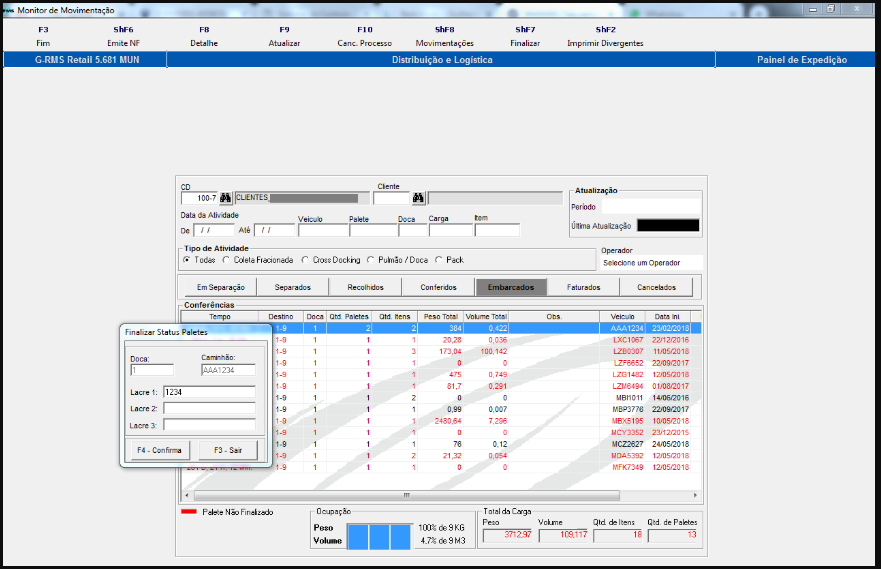The height and width of the screenshot is (569, 881).
Task: Select Pulmão / Doca radio option
Action: pos(370,260)
